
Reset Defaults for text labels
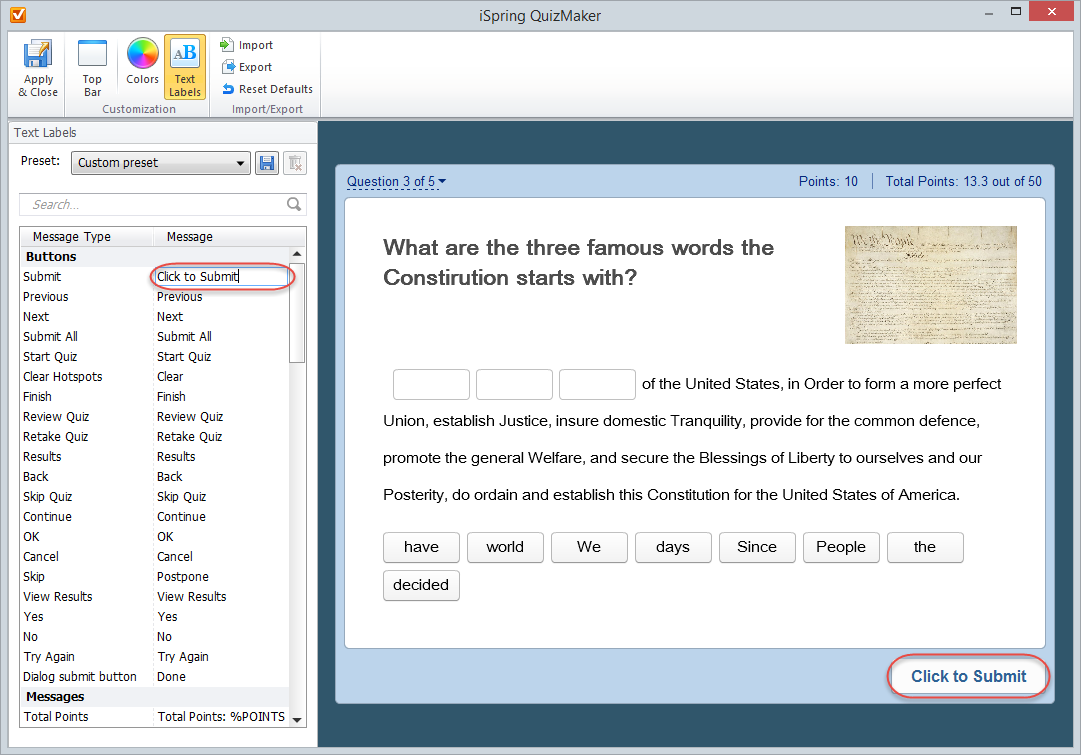[x=267, y=89]
